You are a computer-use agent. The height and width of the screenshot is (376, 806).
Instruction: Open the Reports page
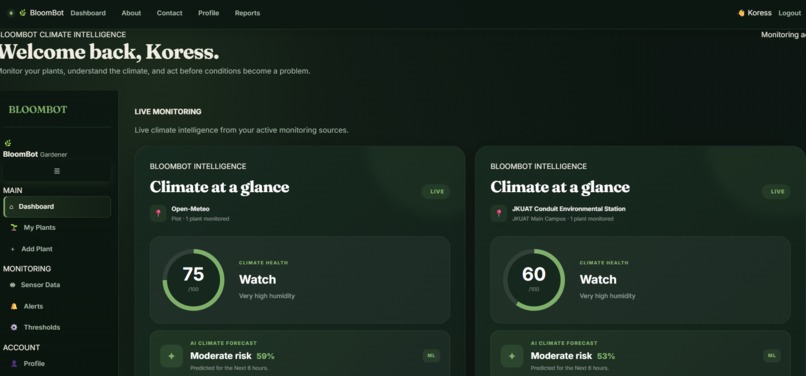247,13
